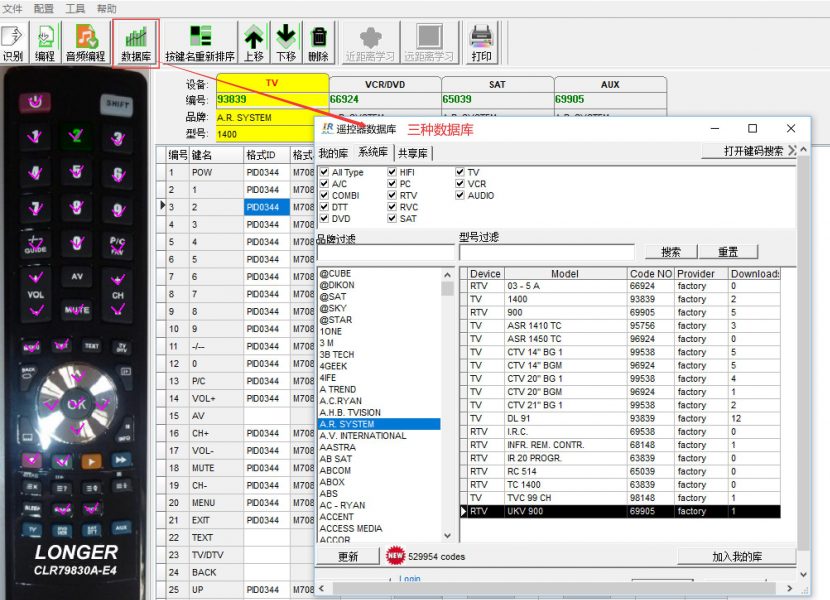Open the 编程 (programming) tool

(45, 42)
